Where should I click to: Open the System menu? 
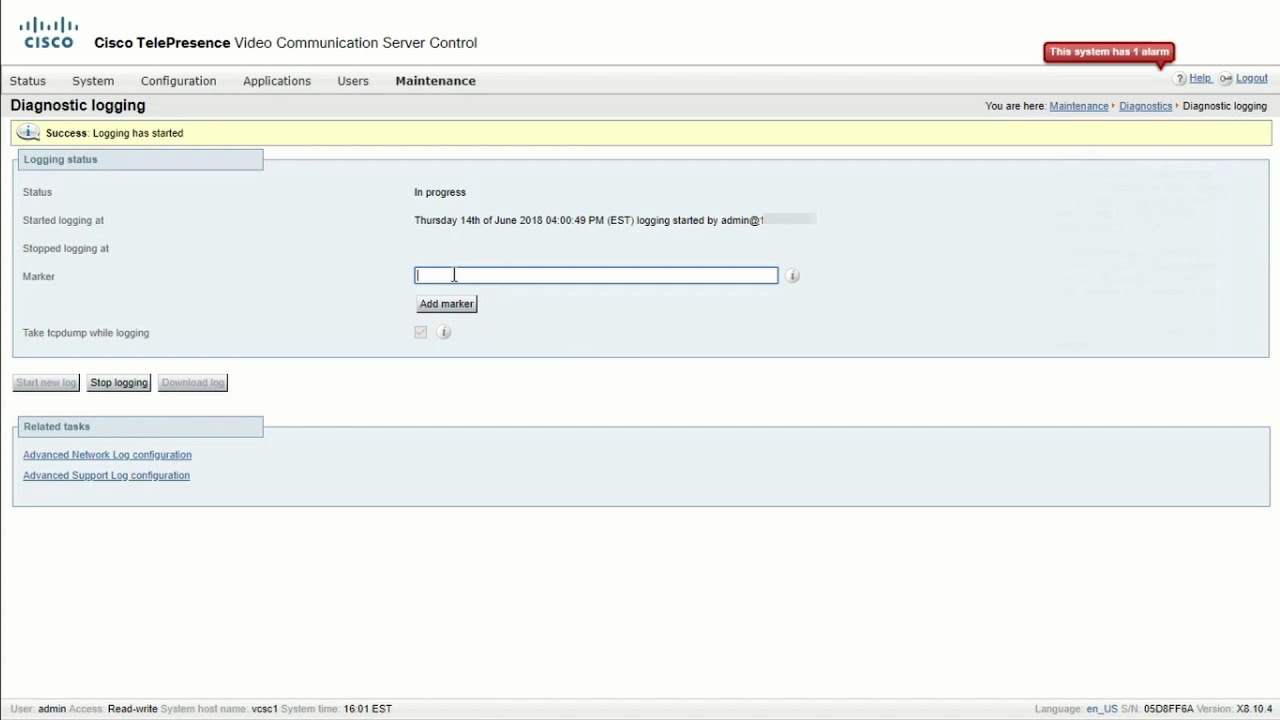coord(93,81)
